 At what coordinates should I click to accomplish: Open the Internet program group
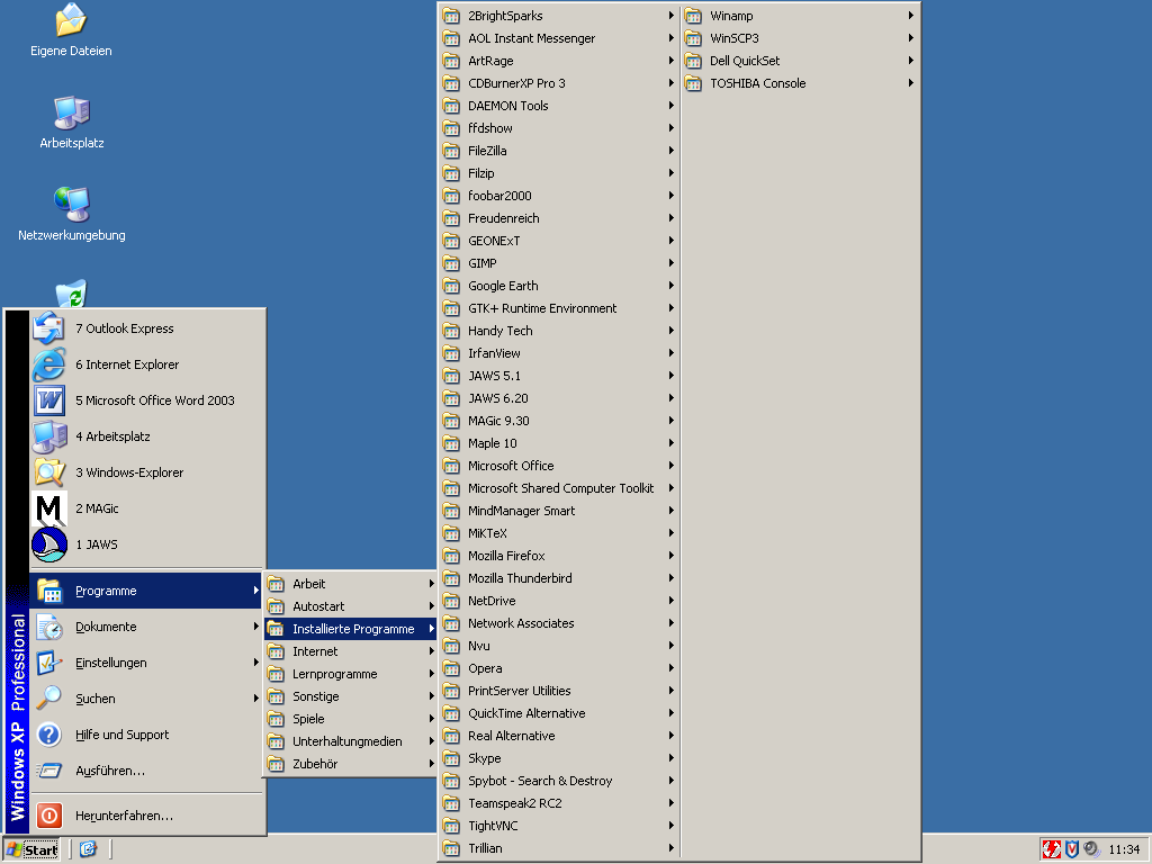point(350,652)
